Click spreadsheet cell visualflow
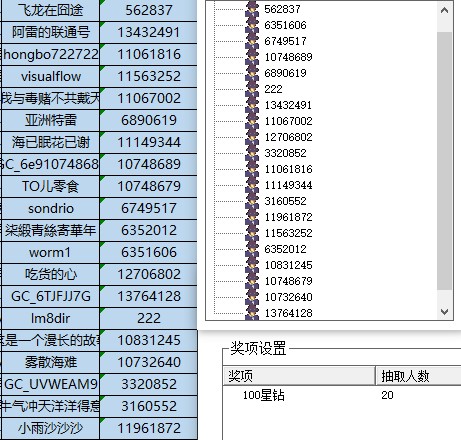Screen dimensions: 461x440 (50, 76)
